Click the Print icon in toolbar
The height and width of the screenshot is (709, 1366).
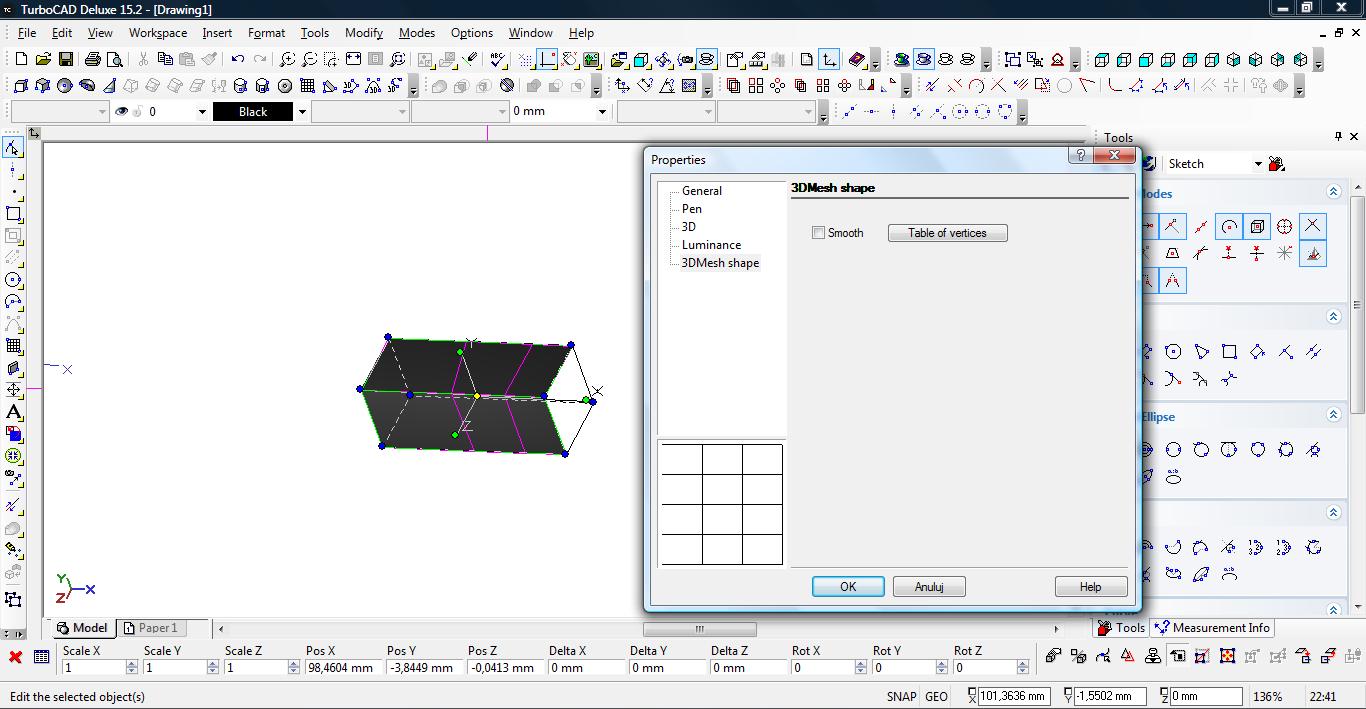click(x=93, y=60)
